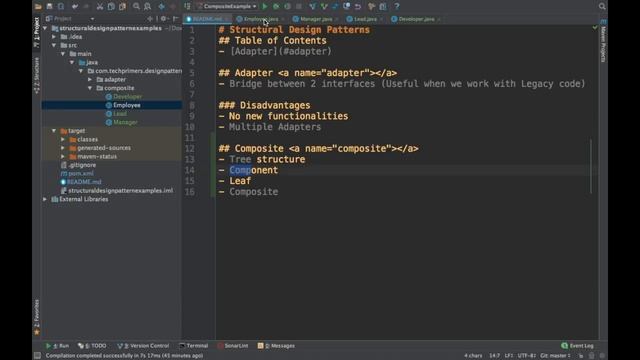Expand the maven-status folder
Image resolution: width=640 pixels, height=360 pixels.
click(63, 156)
